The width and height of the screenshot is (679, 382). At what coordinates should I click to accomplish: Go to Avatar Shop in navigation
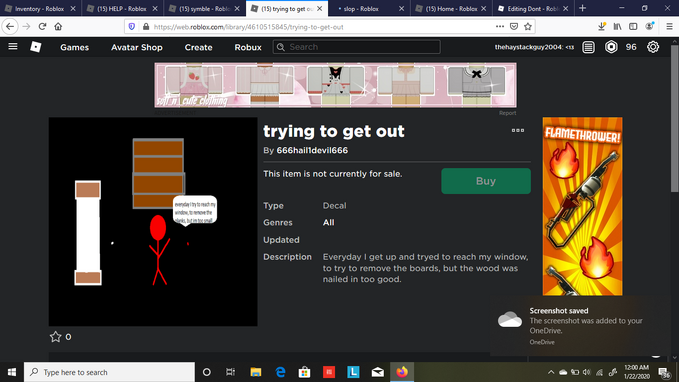[x=136, y=47]
